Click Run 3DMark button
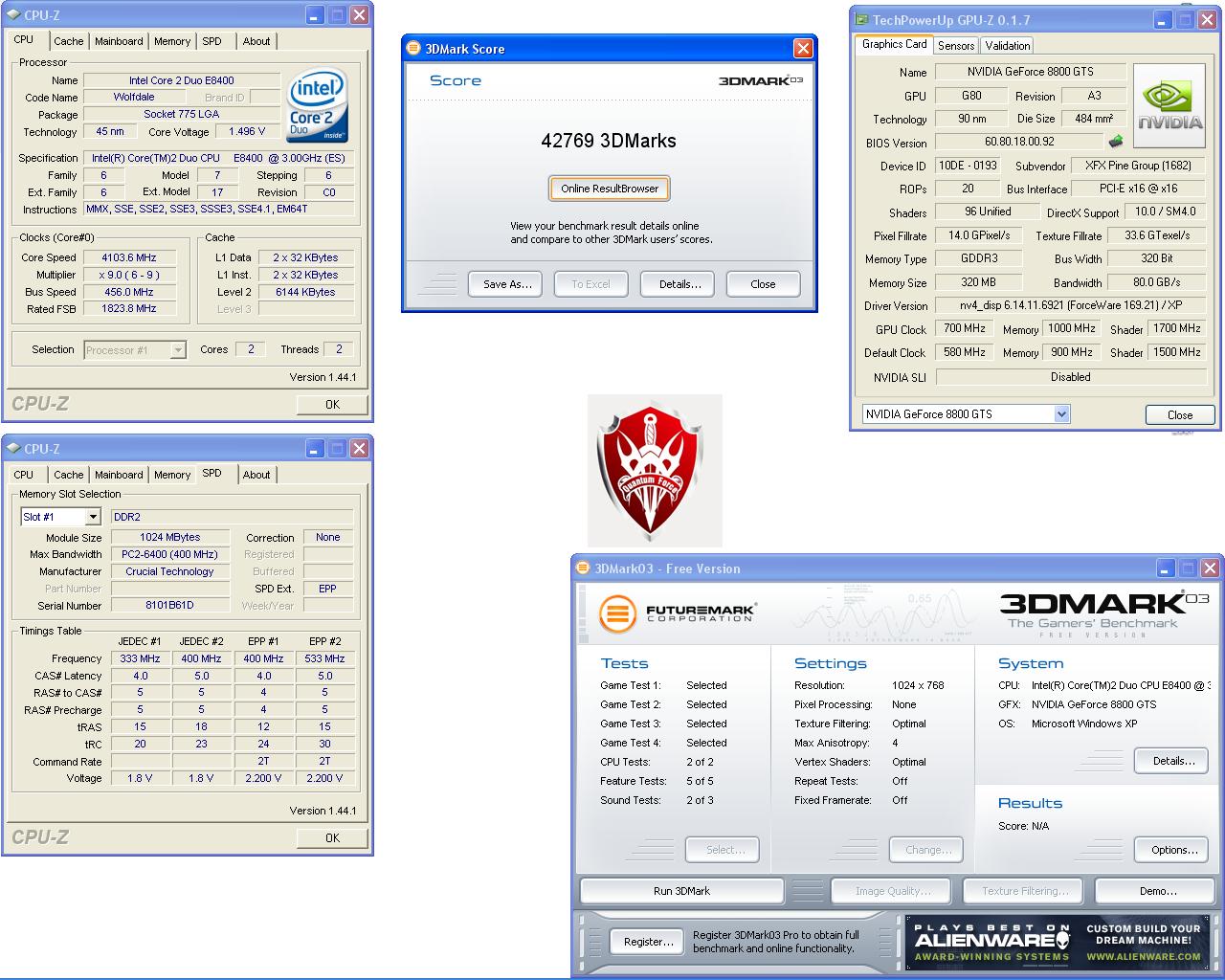Screen dimensions: 1225x980 tap(681, 891)
